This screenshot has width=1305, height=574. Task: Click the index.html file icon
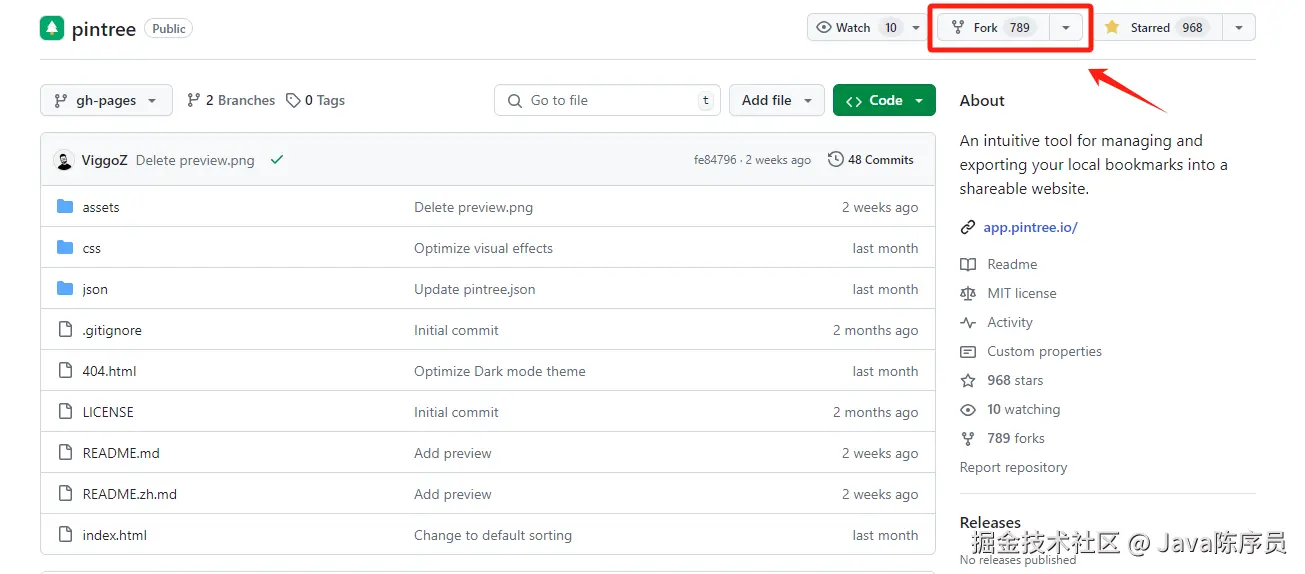[65, 535]
